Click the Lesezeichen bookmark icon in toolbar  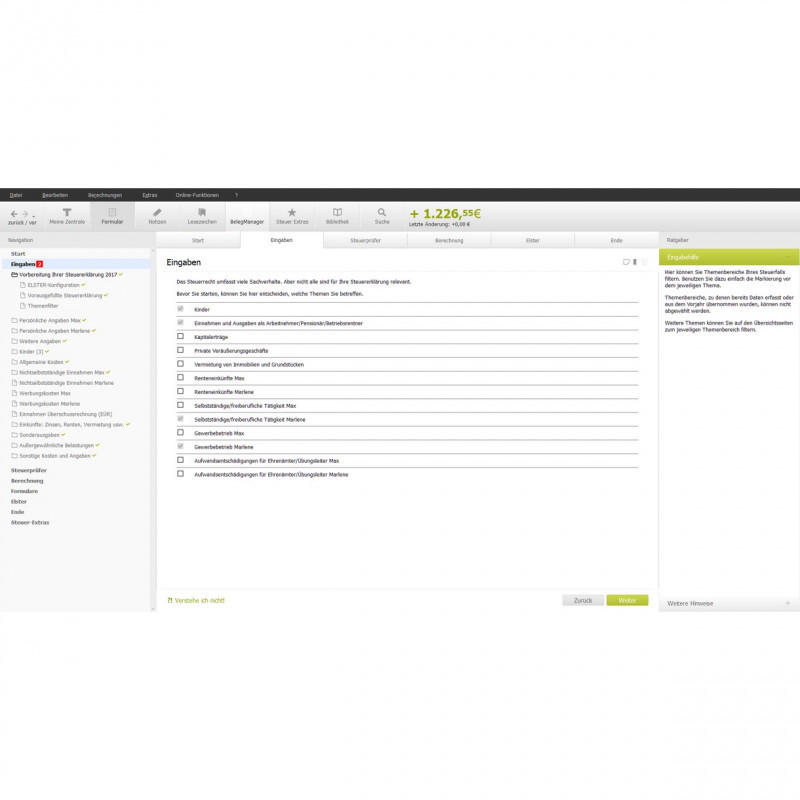click(x=201, y=216)
